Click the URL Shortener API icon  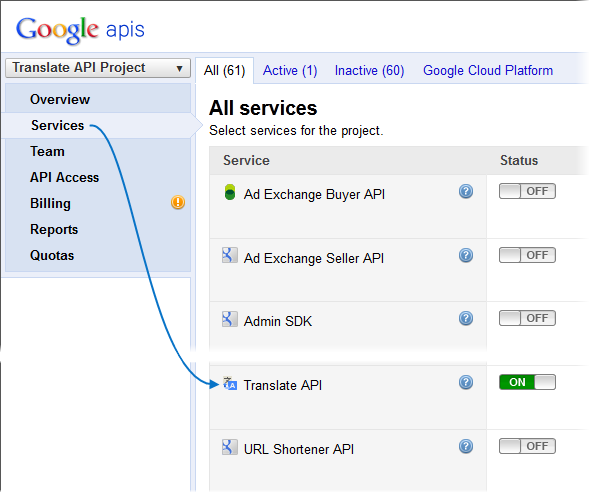coord(230,447)
